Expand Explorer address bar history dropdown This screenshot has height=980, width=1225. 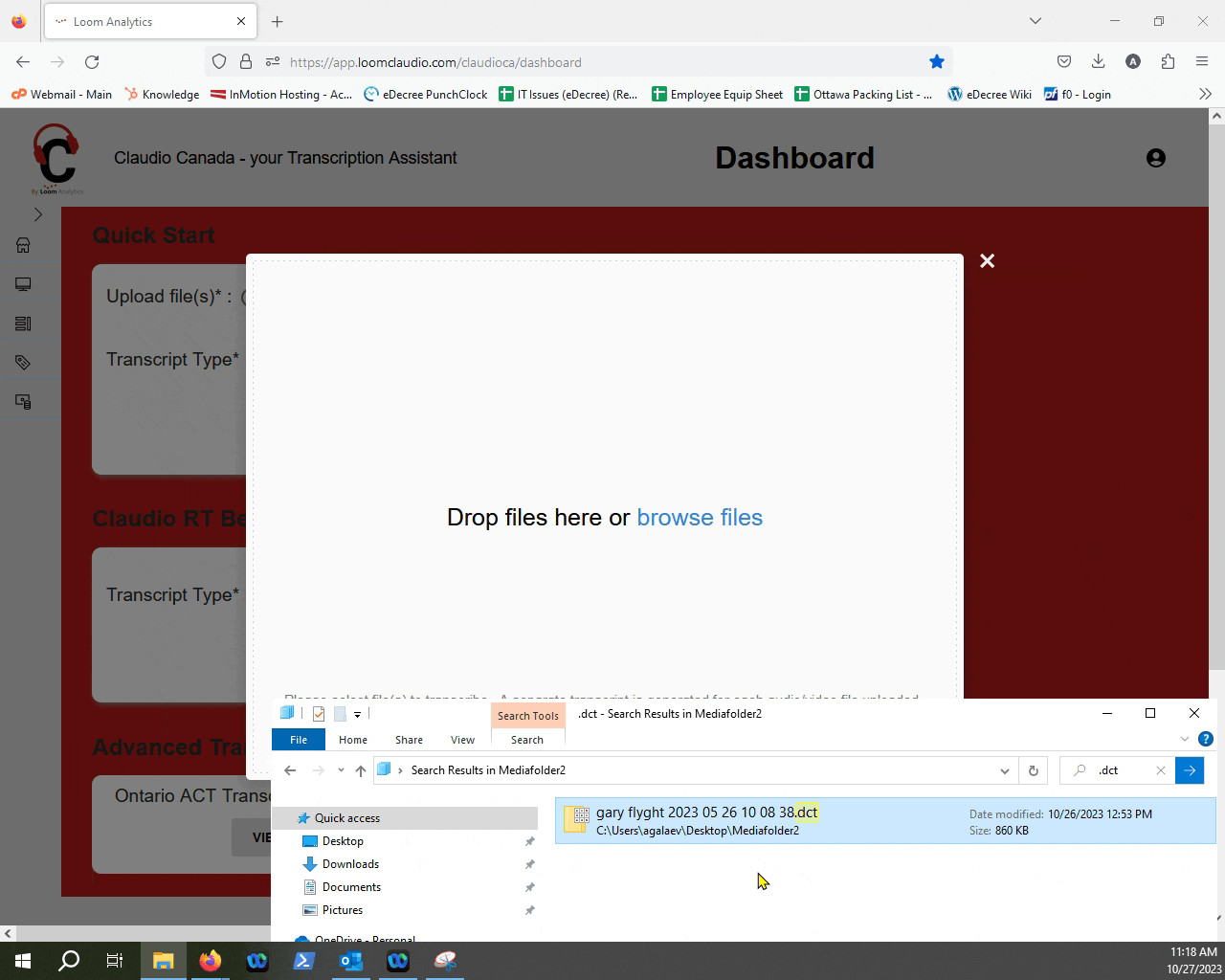point(1004,770)
